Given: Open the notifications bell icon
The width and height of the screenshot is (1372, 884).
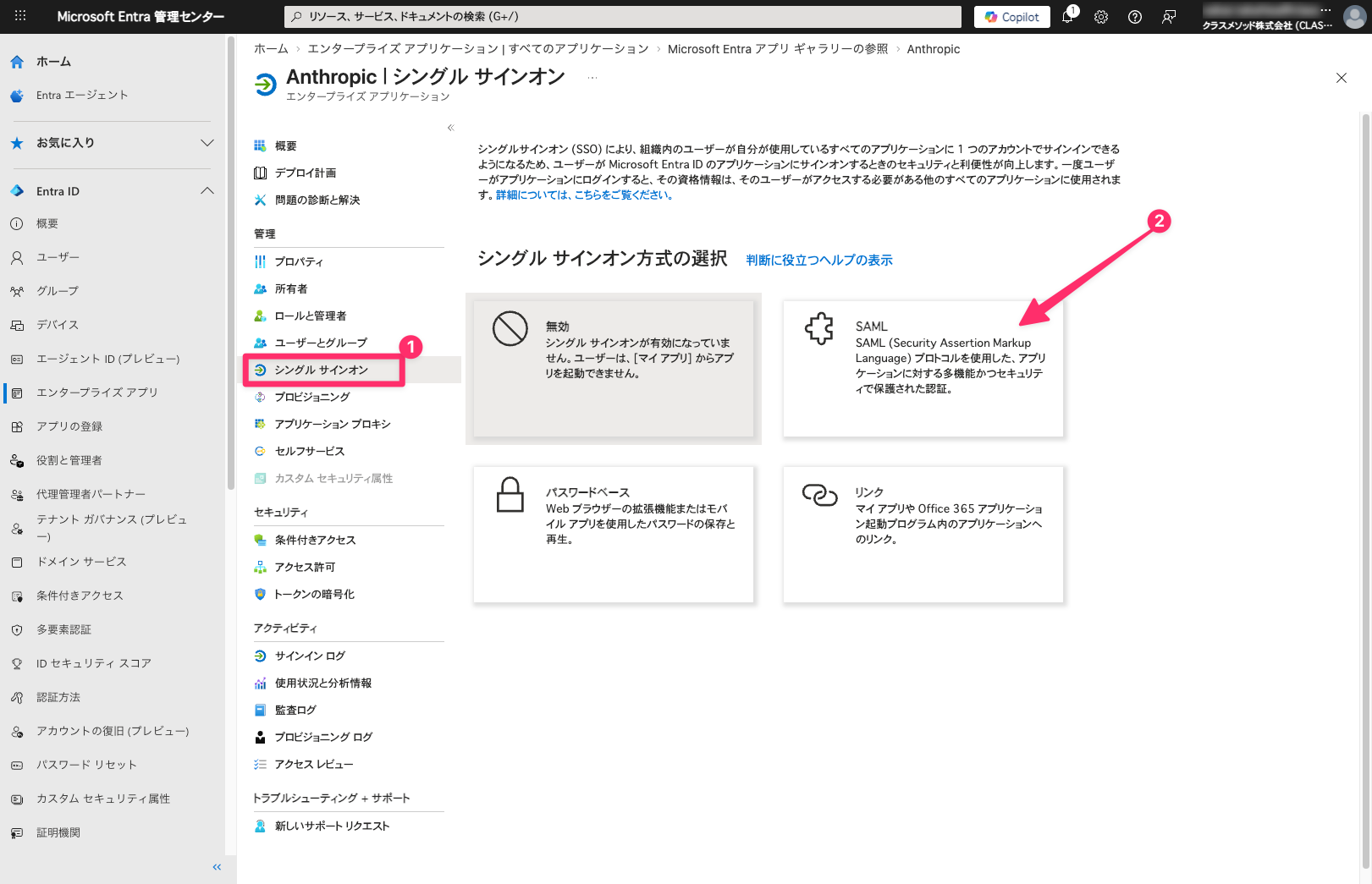Looking at the screenshot, I should (1067, 17).
